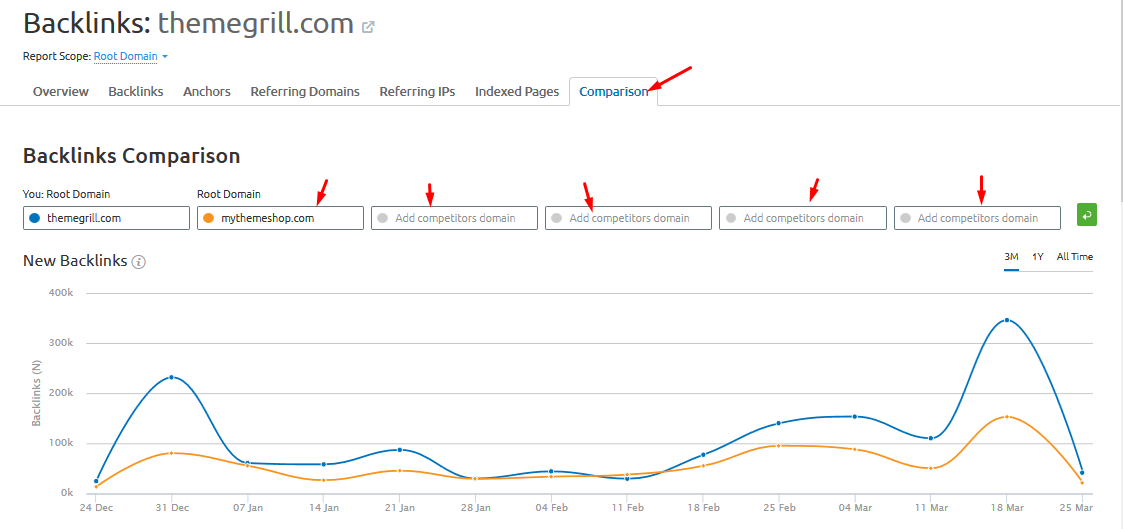Click blue dot beside themegrill.com
The height and width of the screenshot is (529, 1123).
(34, 218)
